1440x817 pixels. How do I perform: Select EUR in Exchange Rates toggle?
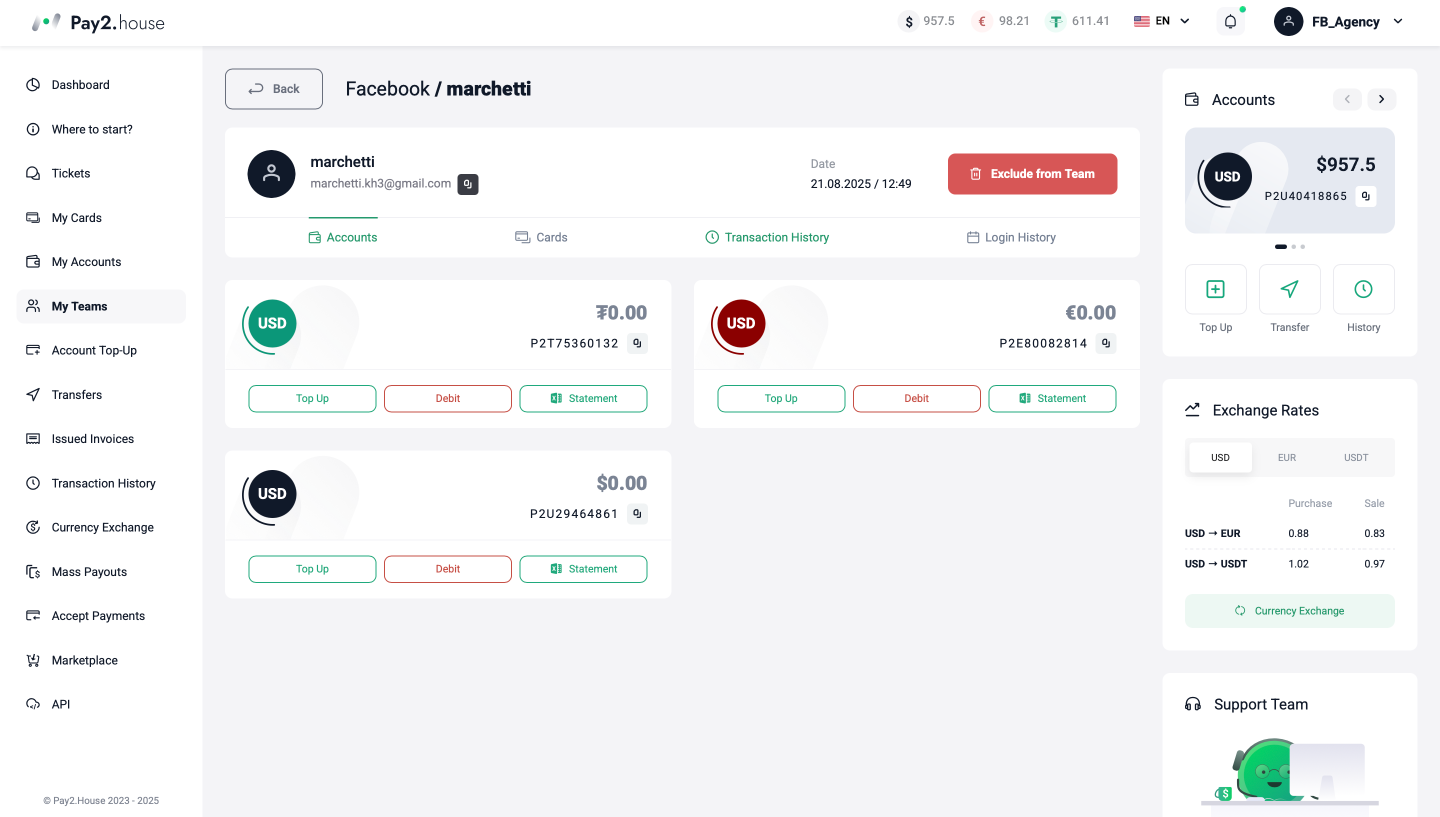tap(1287, 458)
